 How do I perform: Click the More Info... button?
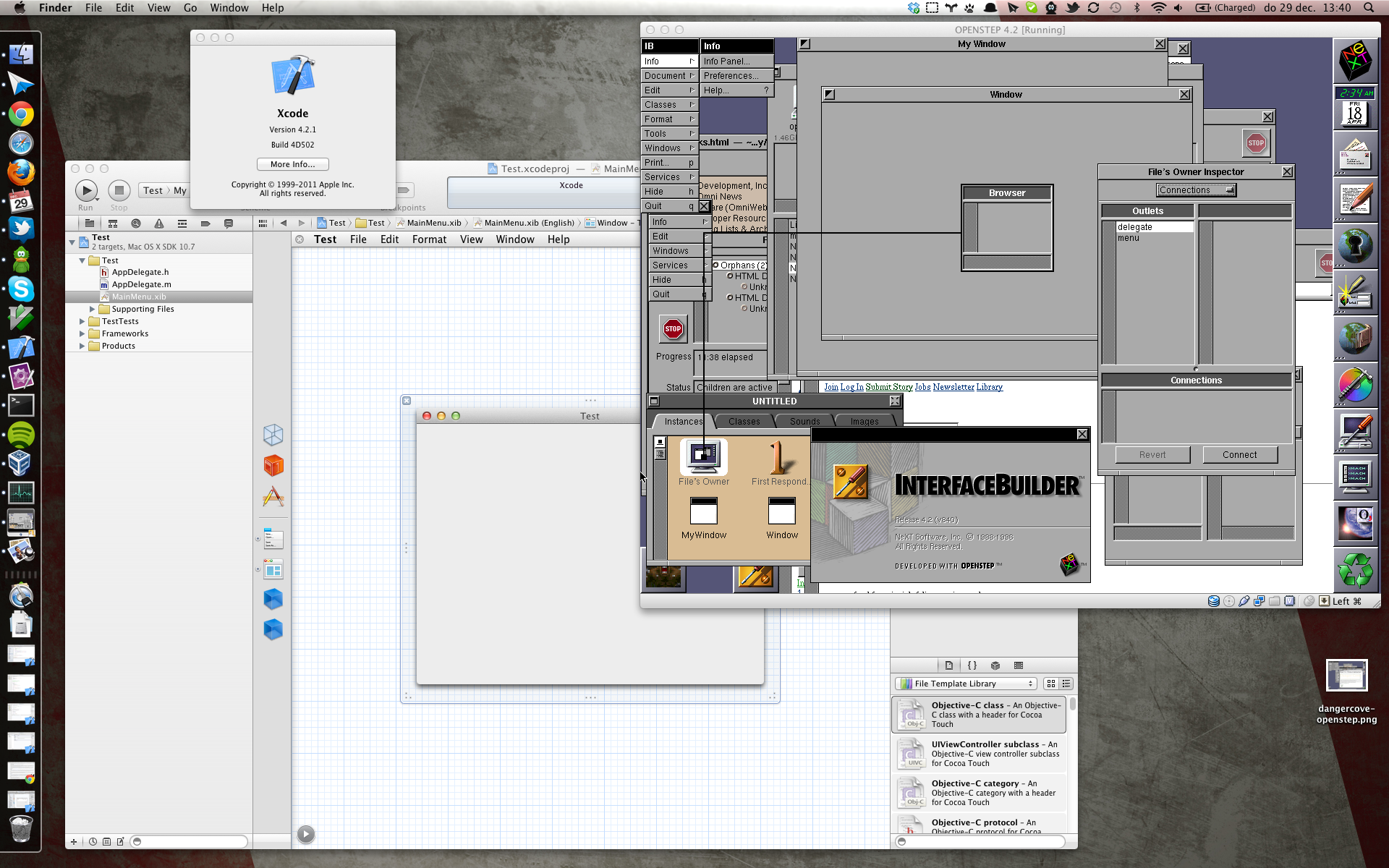pos(293,164)
